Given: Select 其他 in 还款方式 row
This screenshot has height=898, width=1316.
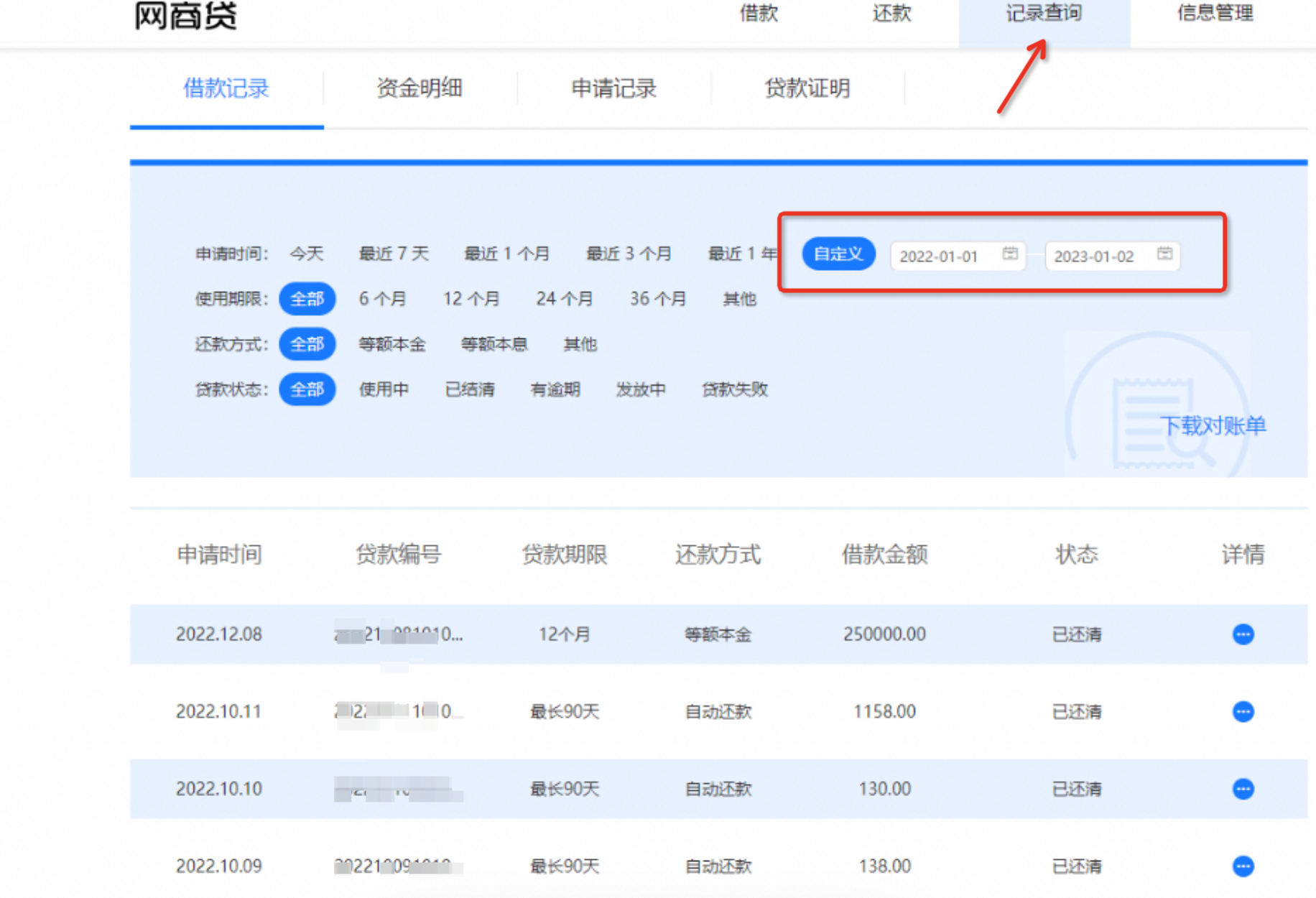Looking at the screenshot, I should click(x=580, y=344).
